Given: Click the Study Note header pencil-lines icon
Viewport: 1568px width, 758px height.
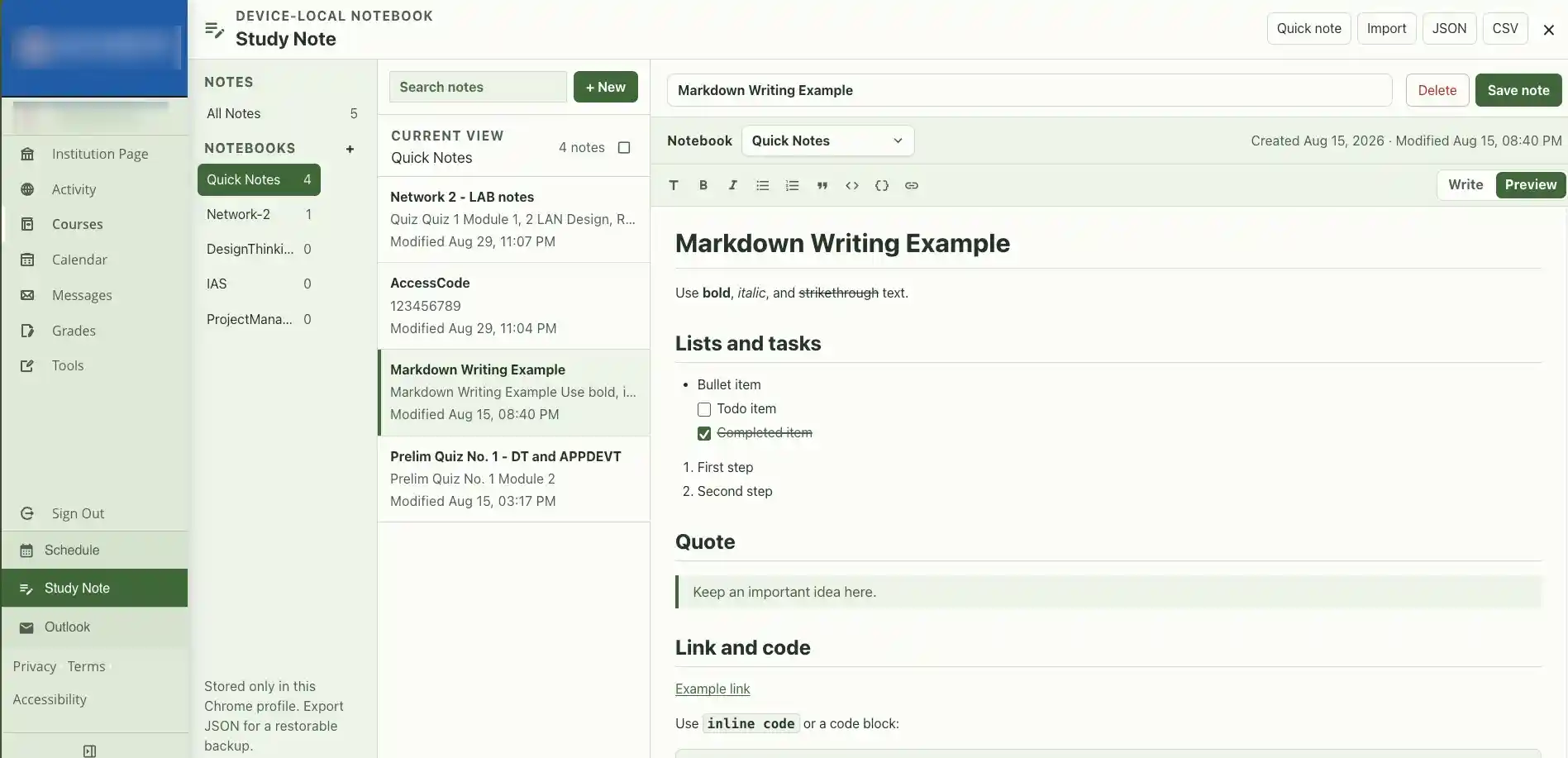Looking at the screenshot, I should [x=214, y=30].
